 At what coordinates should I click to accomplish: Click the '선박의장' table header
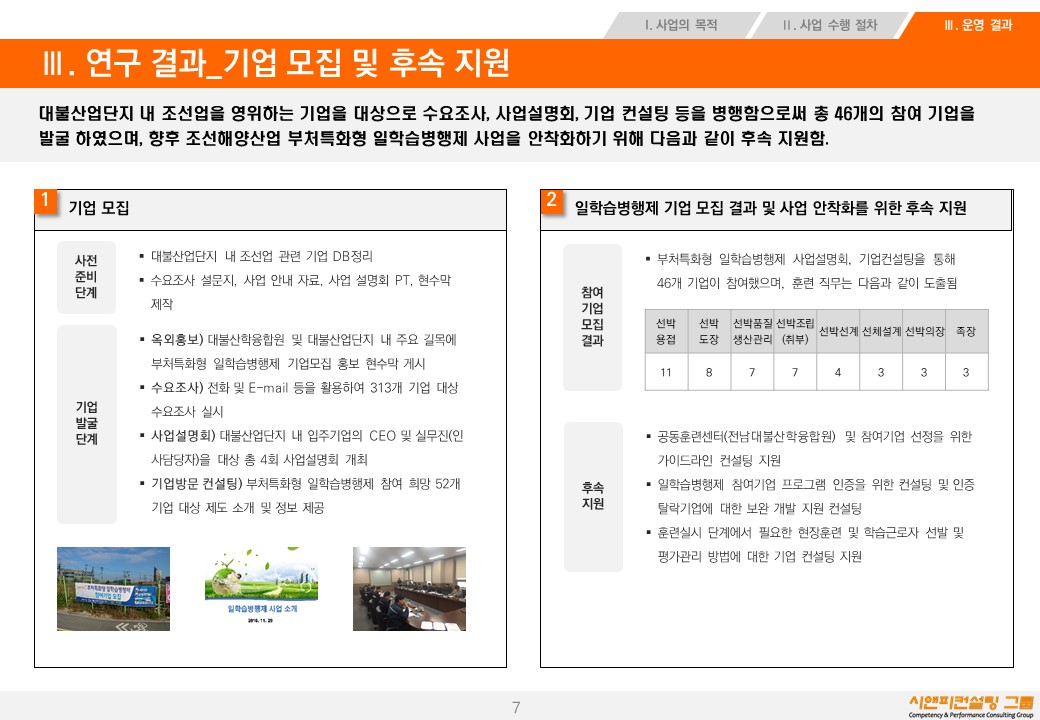pyautogui.click(x=924, y=331)
